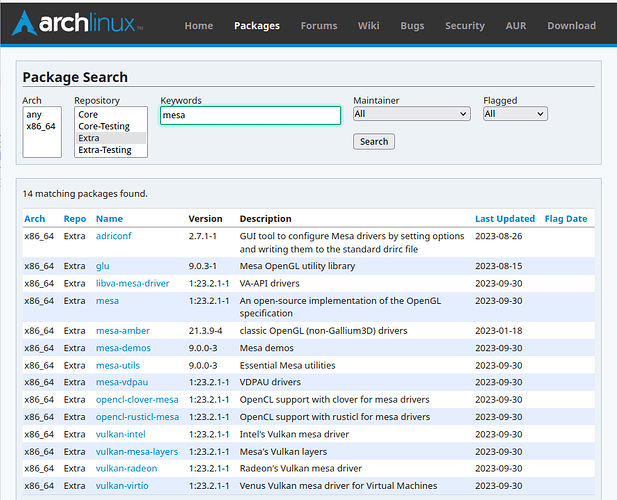
Task: Sort results by Flag Date
Action: coord(566,219)
